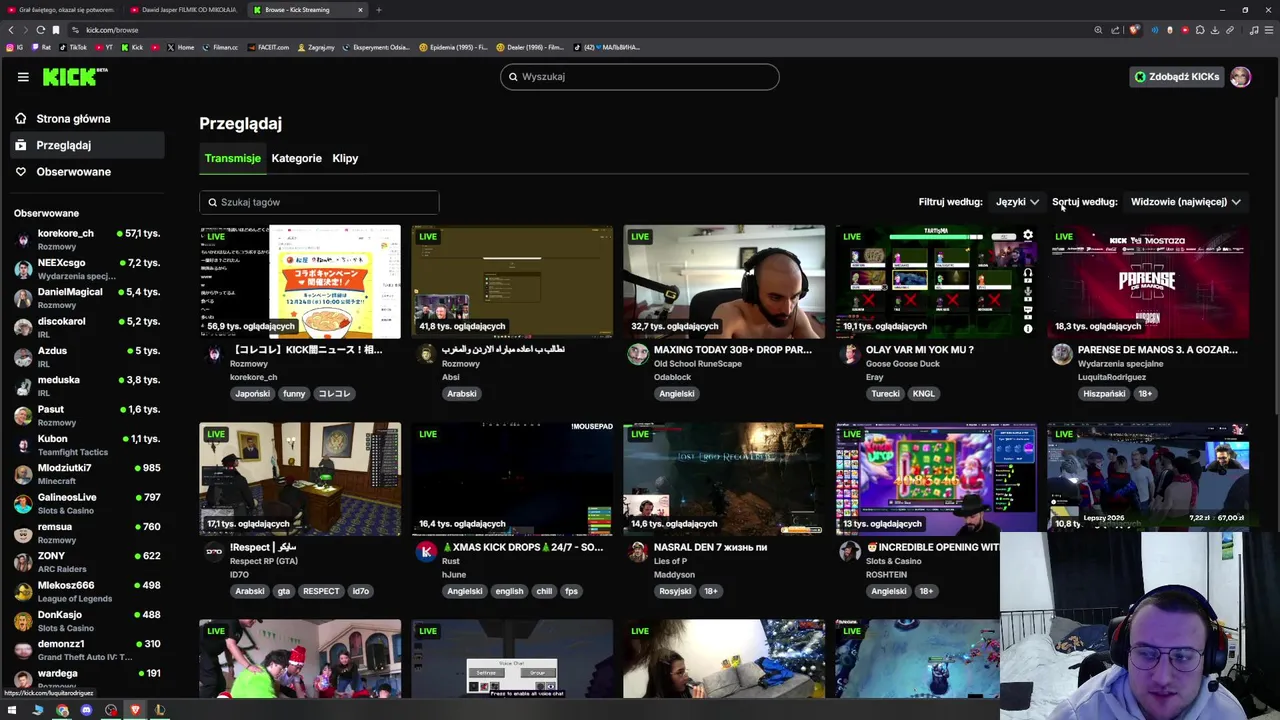Click the Turecki tag

(x=885, y=394)
